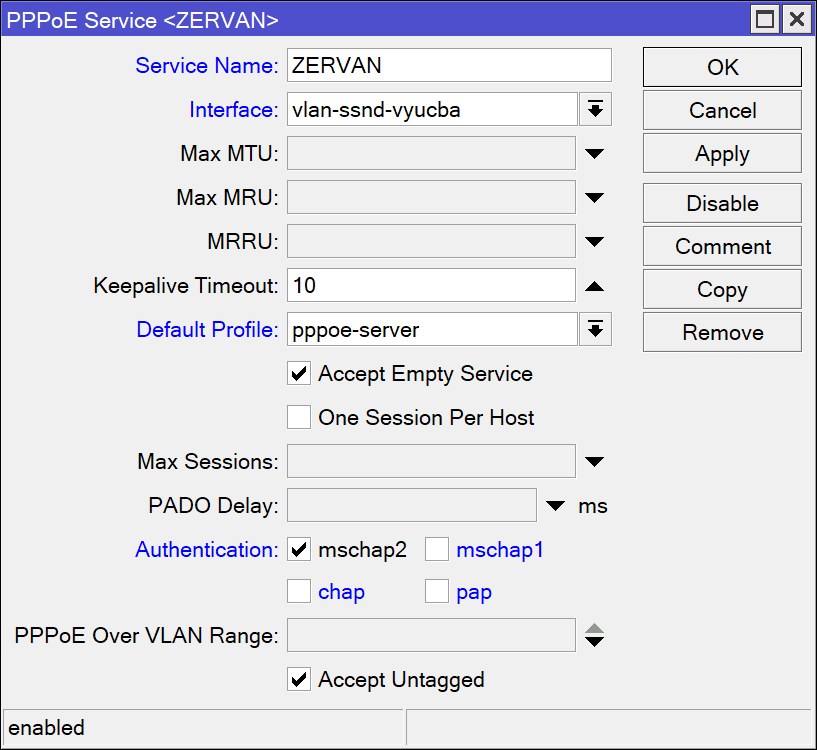Disable the ZERVAN service

pos(721,203)
